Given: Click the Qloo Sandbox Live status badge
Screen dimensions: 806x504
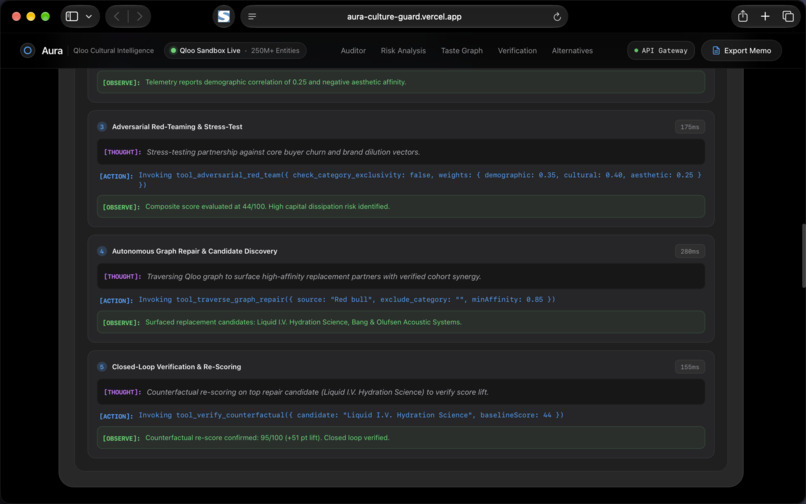Looking at the screenshot, I should click(235, 50).
